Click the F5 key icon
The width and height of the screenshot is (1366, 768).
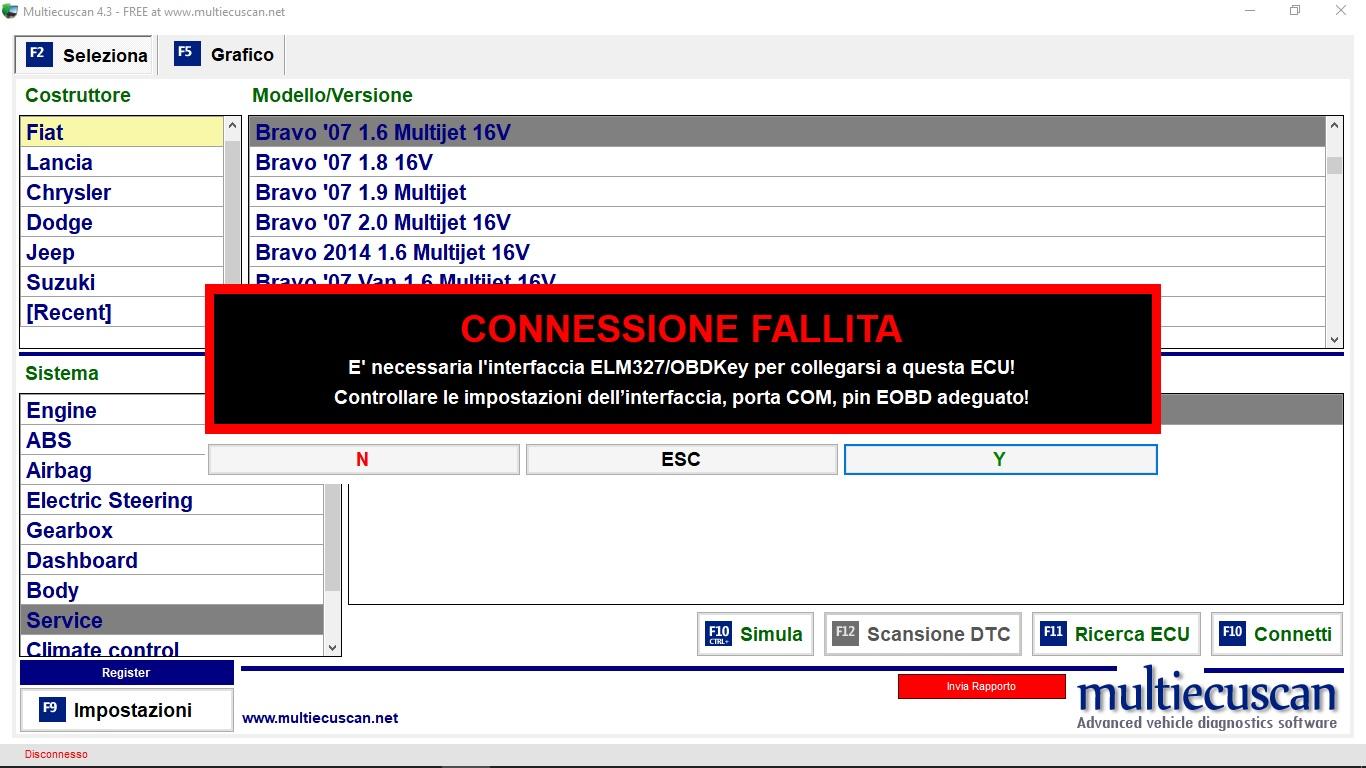187,53
